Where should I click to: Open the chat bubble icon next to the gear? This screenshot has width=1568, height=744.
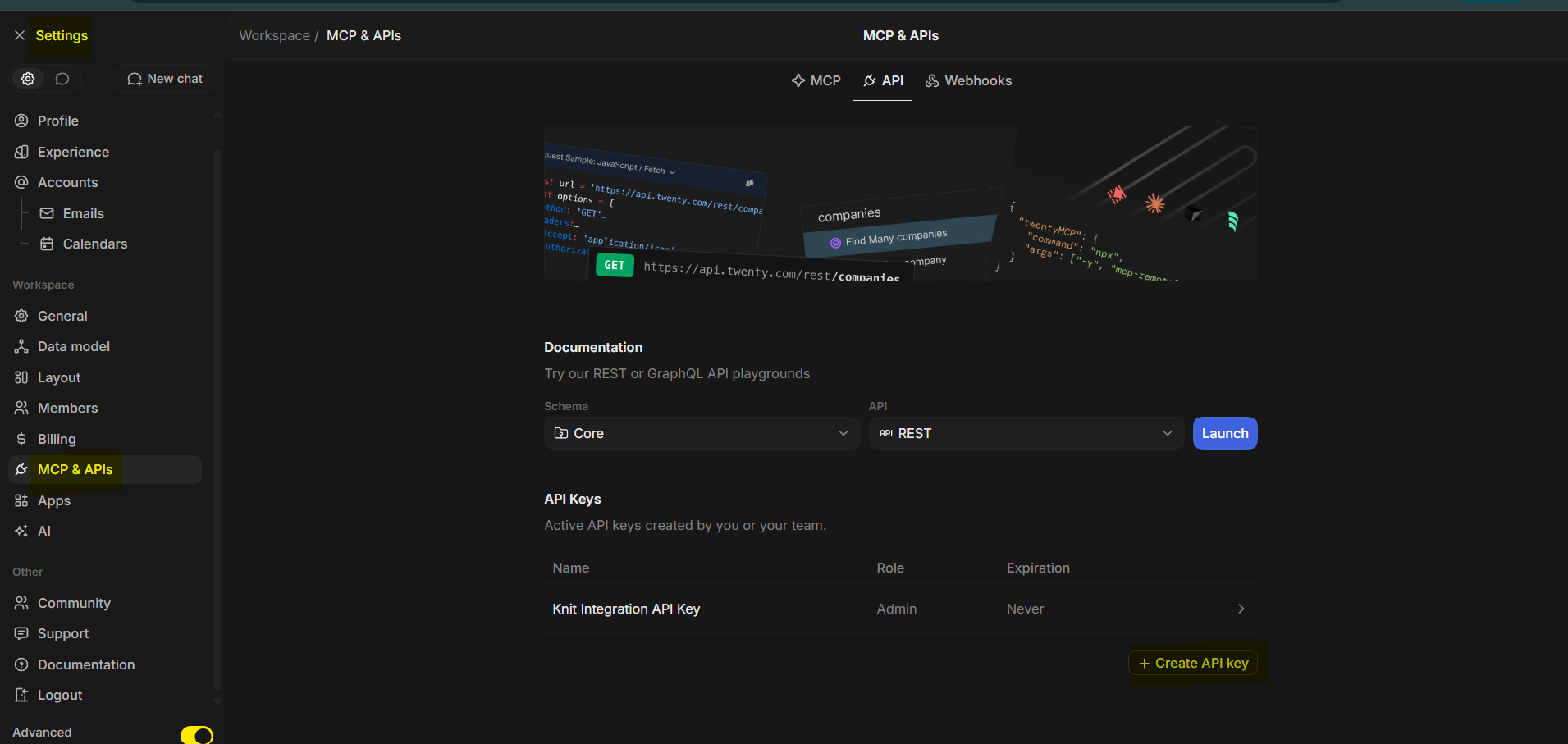62,79
